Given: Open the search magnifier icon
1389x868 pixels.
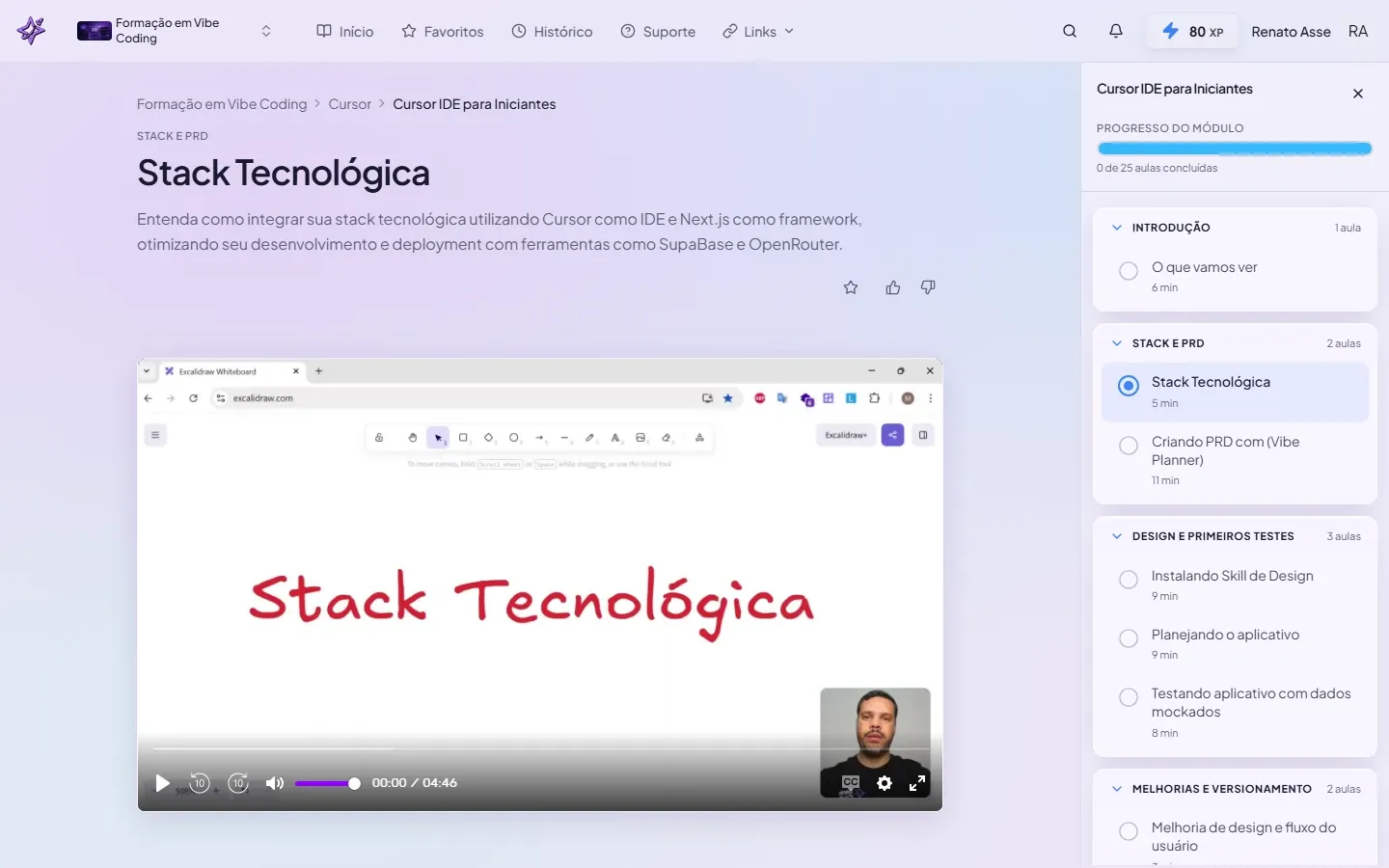Looking at the screenshot, I should pyautogui.click(x=1070, y=31).
